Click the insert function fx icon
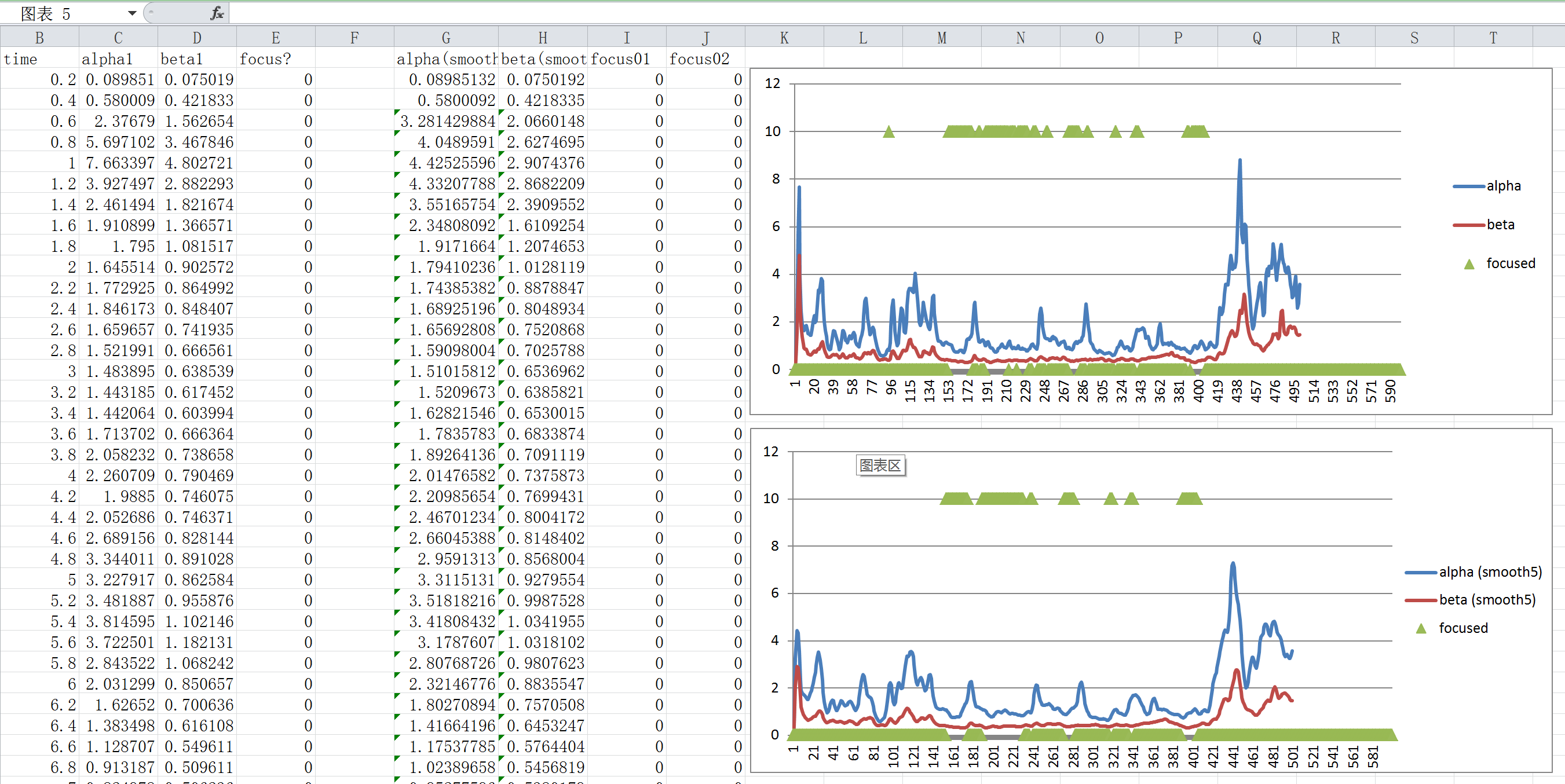The width and height of the screenshot is (1565, 784). click(x=216, y=13)
